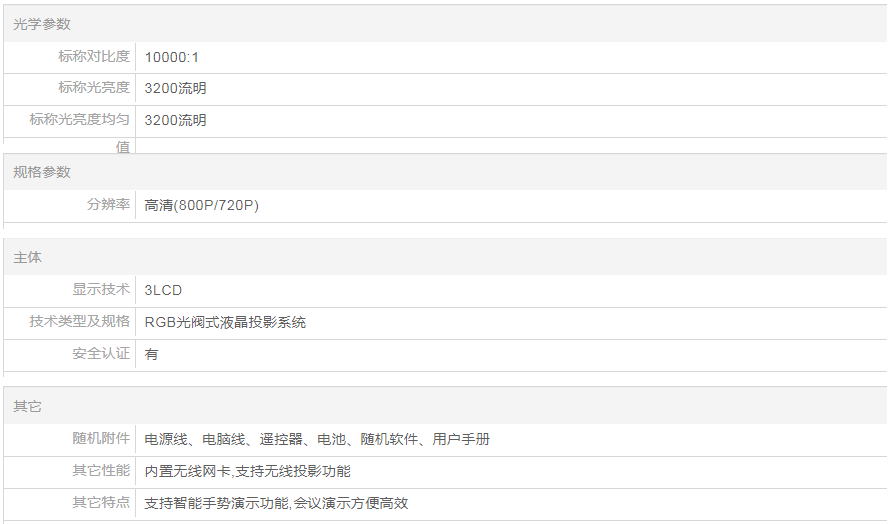Click the 光学参数 section header

(x=42, y=24)
